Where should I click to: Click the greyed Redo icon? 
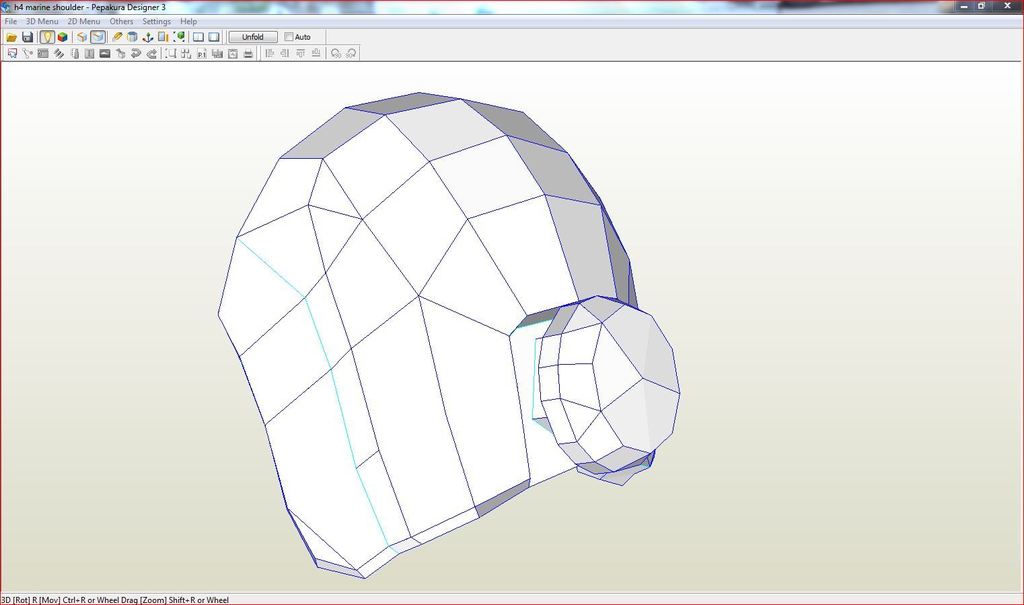tap(351, 54)
